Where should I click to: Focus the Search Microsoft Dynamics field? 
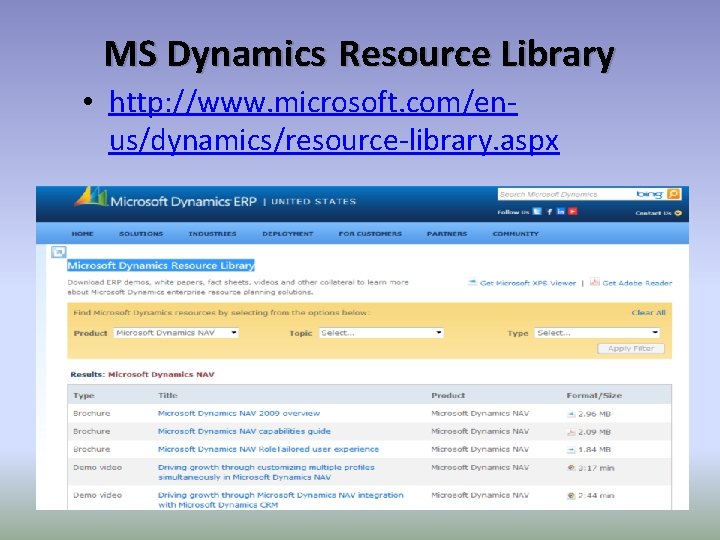click(x=565, y=194)
